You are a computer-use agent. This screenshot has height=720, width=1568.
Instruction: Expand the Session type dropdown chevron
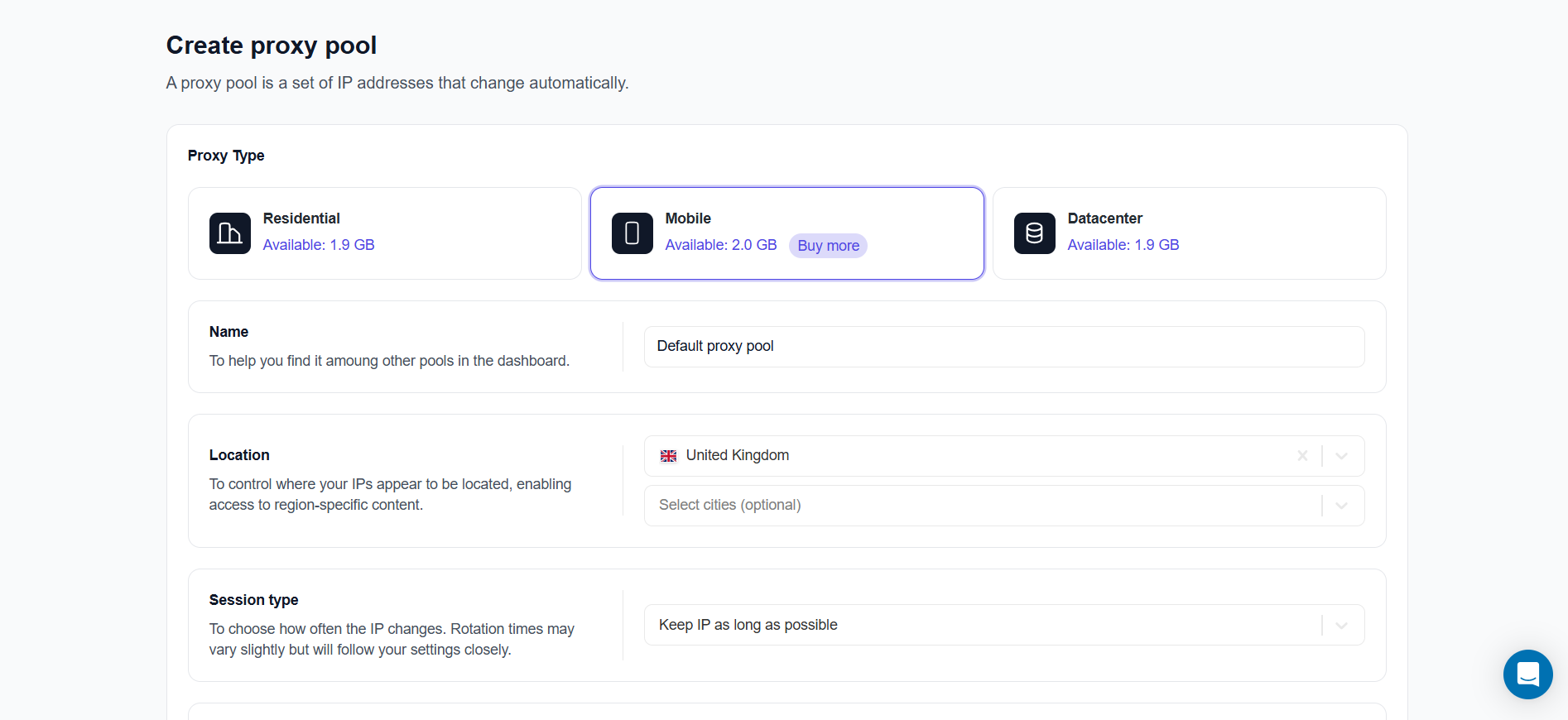point(1342,626)
